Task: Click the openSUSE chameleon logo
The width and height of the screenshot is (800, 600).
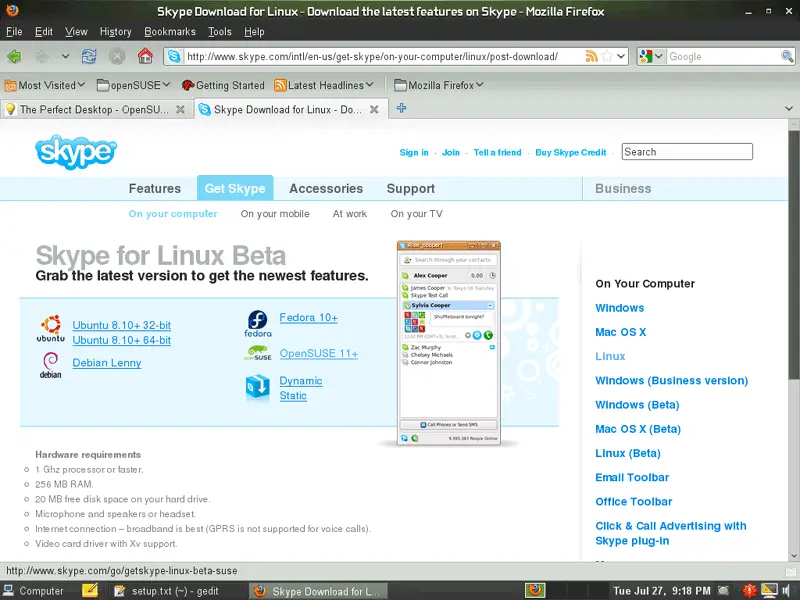Action: coord(258,353)
